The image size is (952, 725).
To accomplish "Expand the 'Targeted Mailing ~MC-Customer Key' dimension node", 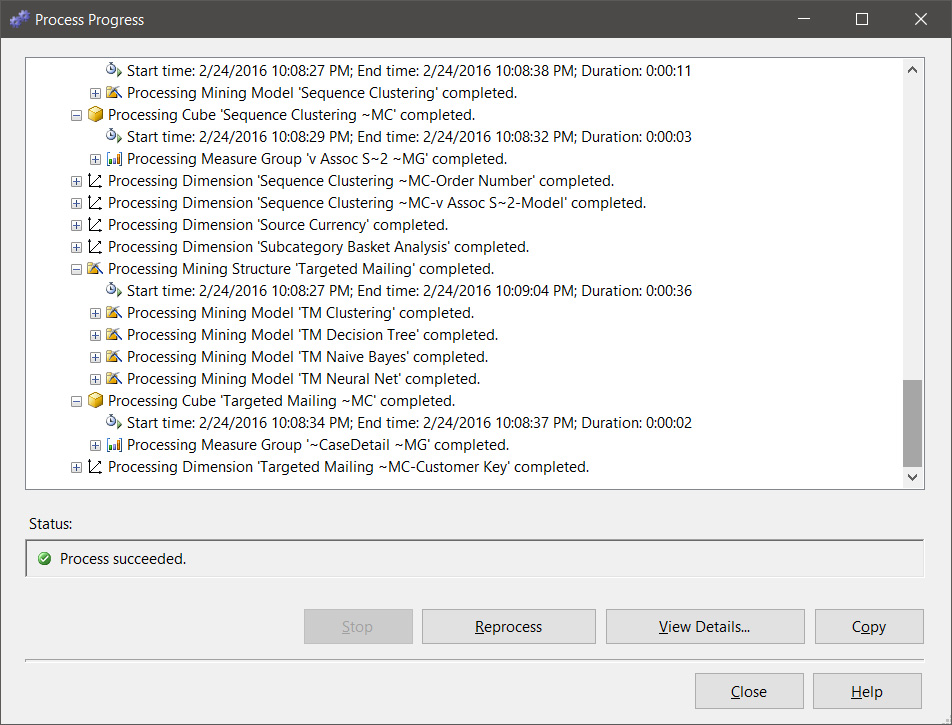I will [x=76, y=466].
